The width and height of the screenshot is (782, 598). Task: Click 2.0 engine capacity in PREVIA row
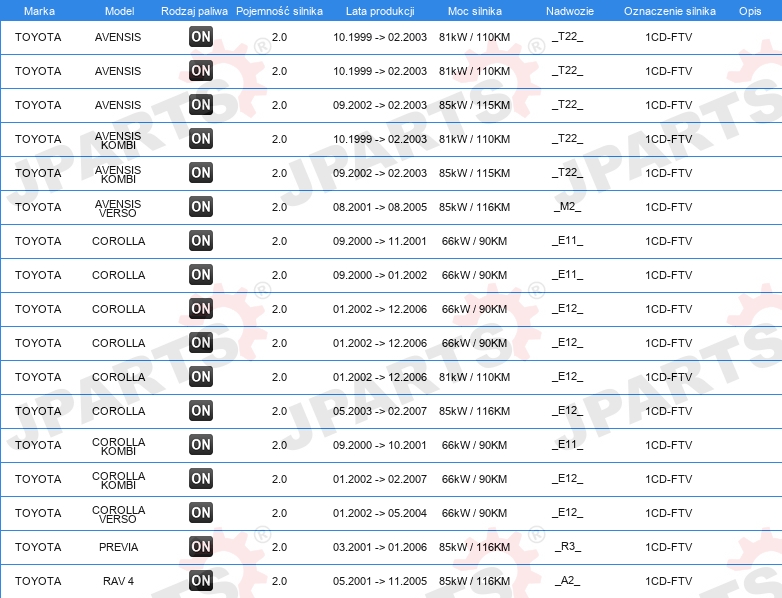pyautogui.click(x=279, y=547)
